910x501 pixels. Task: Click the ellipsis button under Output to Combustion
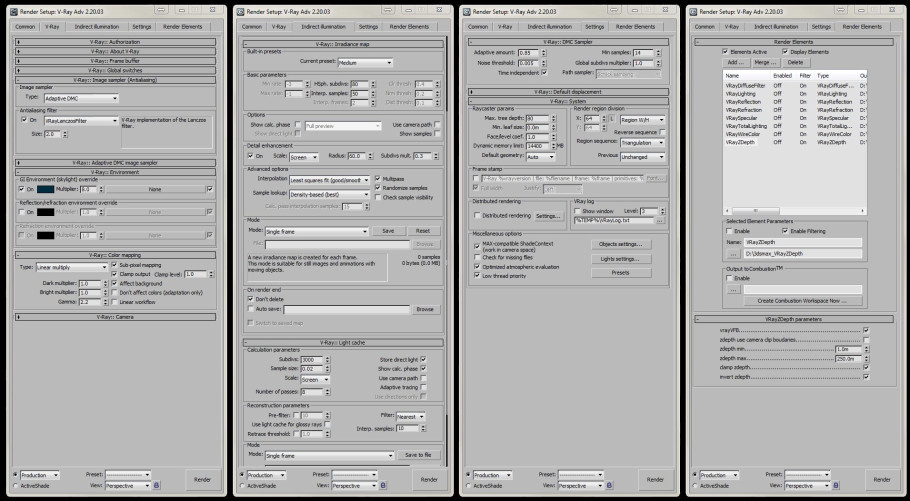pyautogui.click(x=734, y=289)
